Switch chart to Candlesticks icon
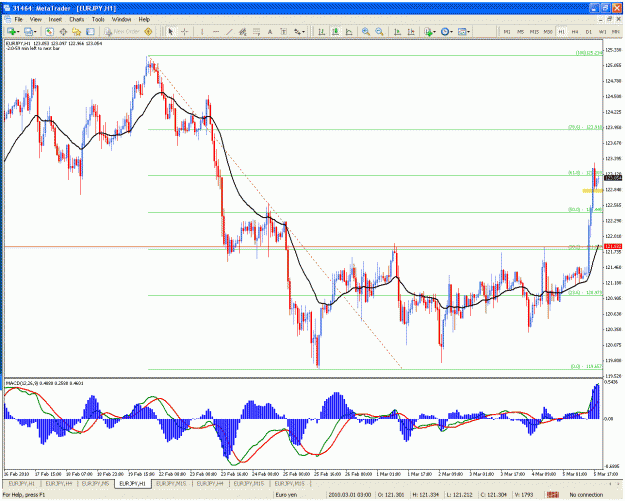This screenshot has width=625, height=501. click(335, 32)
